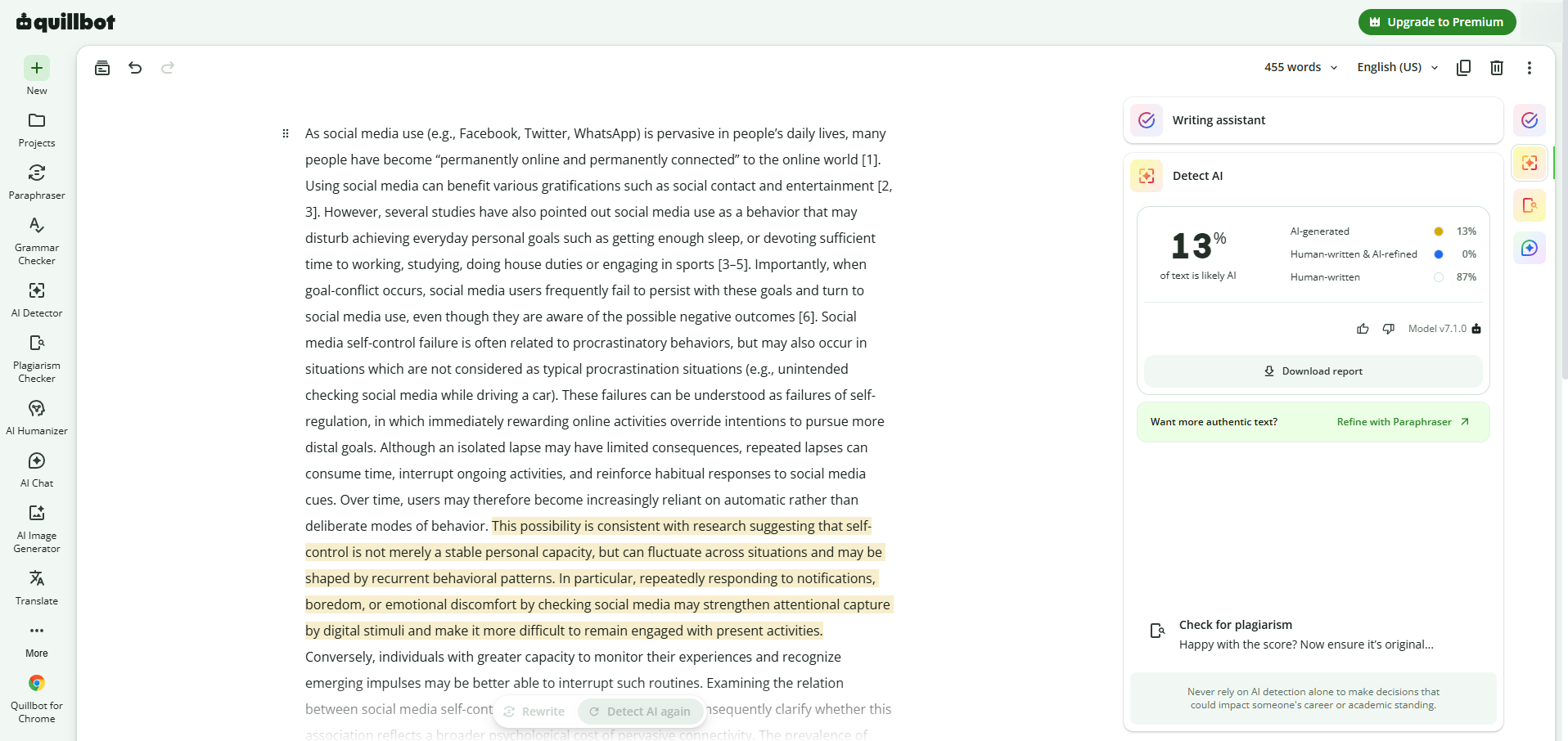Click the AI-generated yellow legend dot

coord(1439,231)
